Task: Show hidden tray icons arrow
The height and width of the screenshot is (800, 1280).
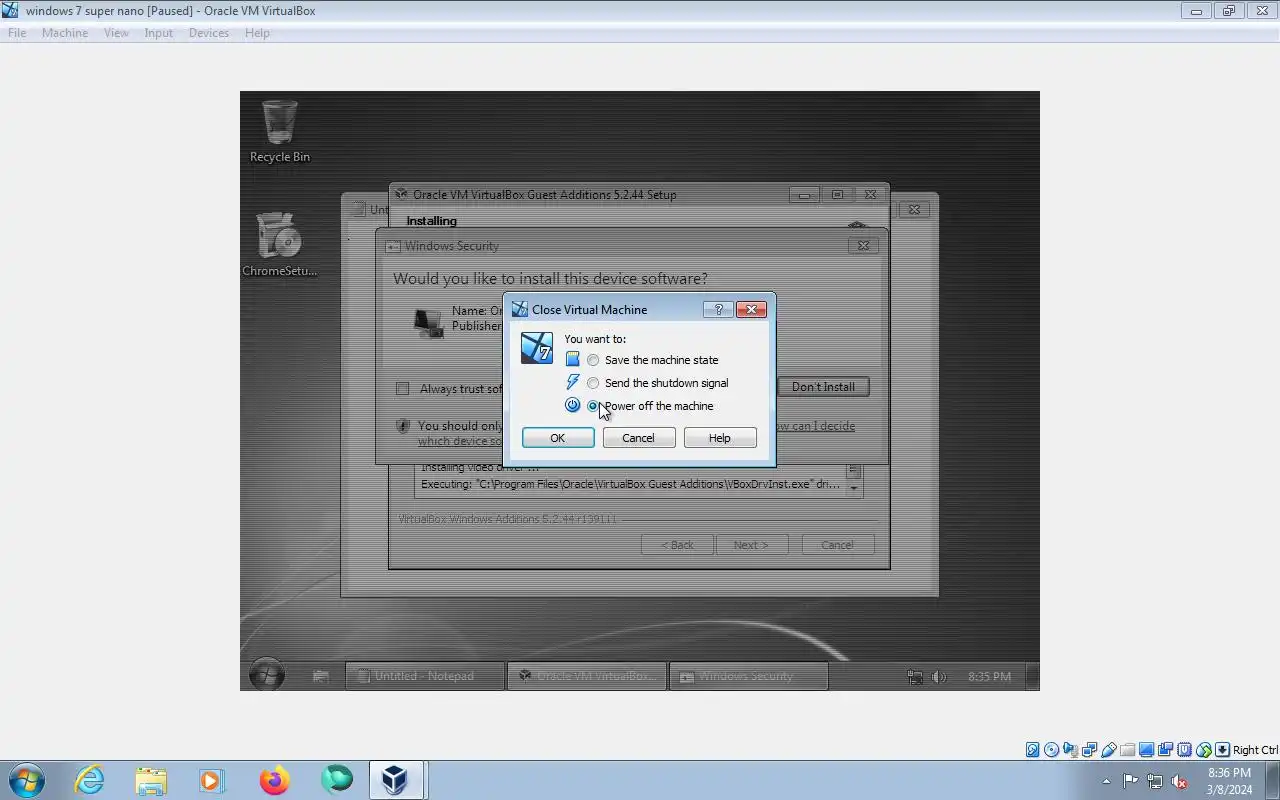Action: [x=1106, y=781]
